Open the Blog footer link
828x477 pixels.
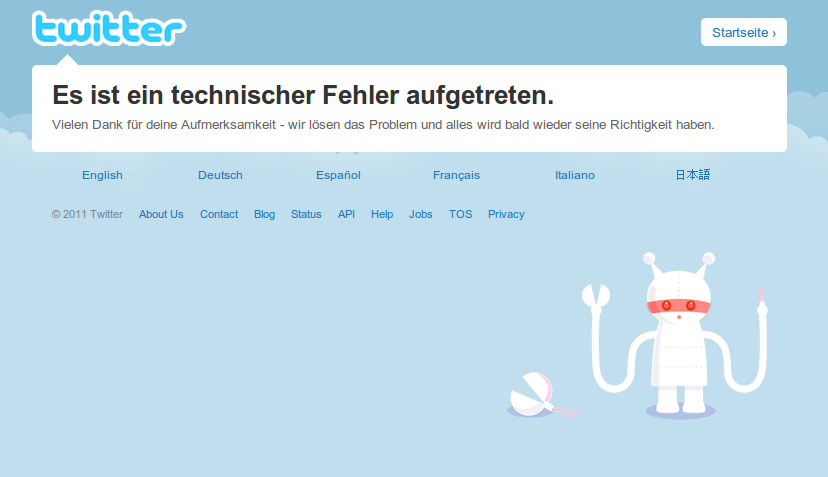point(265,214)
